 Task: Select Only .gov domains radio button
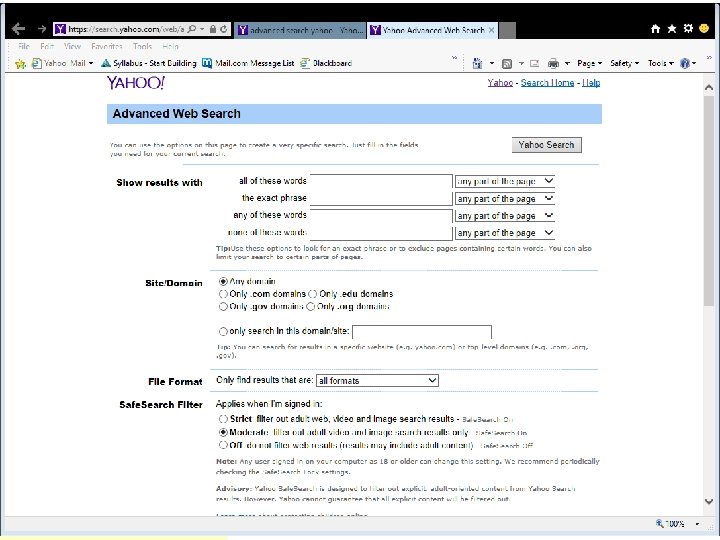point(223,306)
